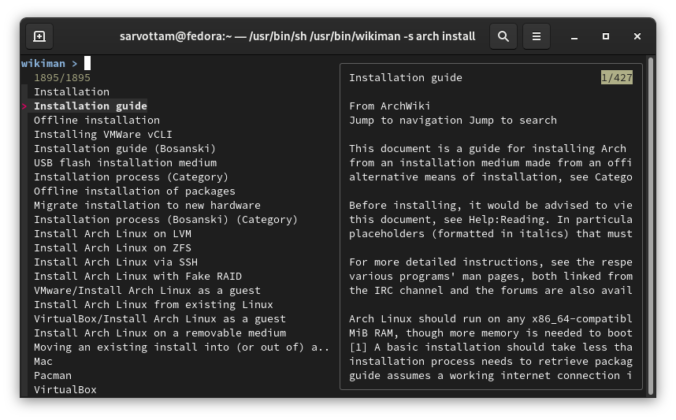Click 'From ArchWiki' in the preview
This screenshot has width=676, height=420.
[x=389, y=106]
